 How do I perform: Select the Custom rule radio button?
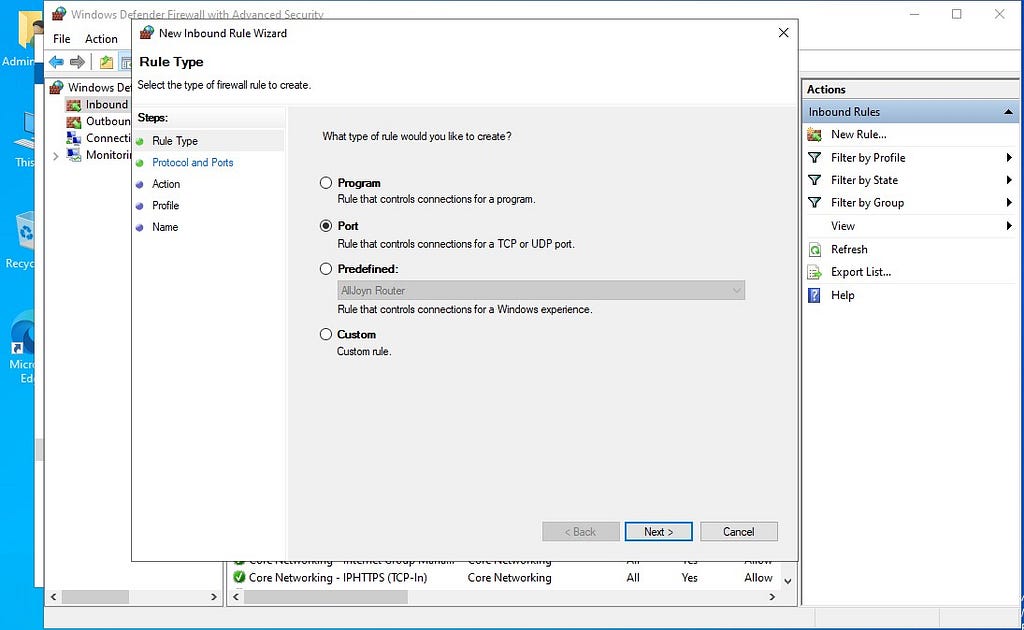(326, 334)
